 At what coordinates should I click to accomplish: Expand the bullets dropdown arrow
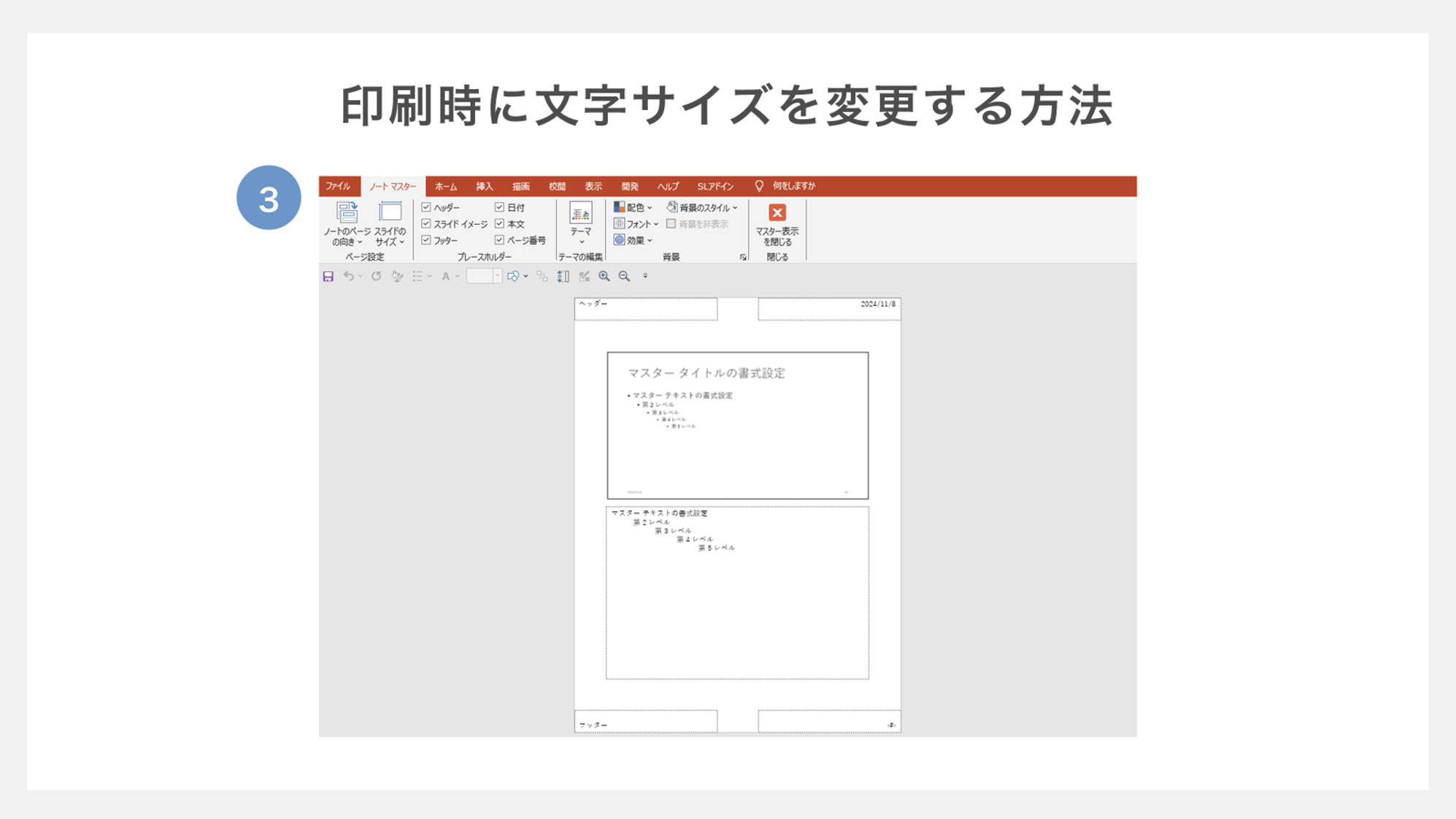[430, 277]
